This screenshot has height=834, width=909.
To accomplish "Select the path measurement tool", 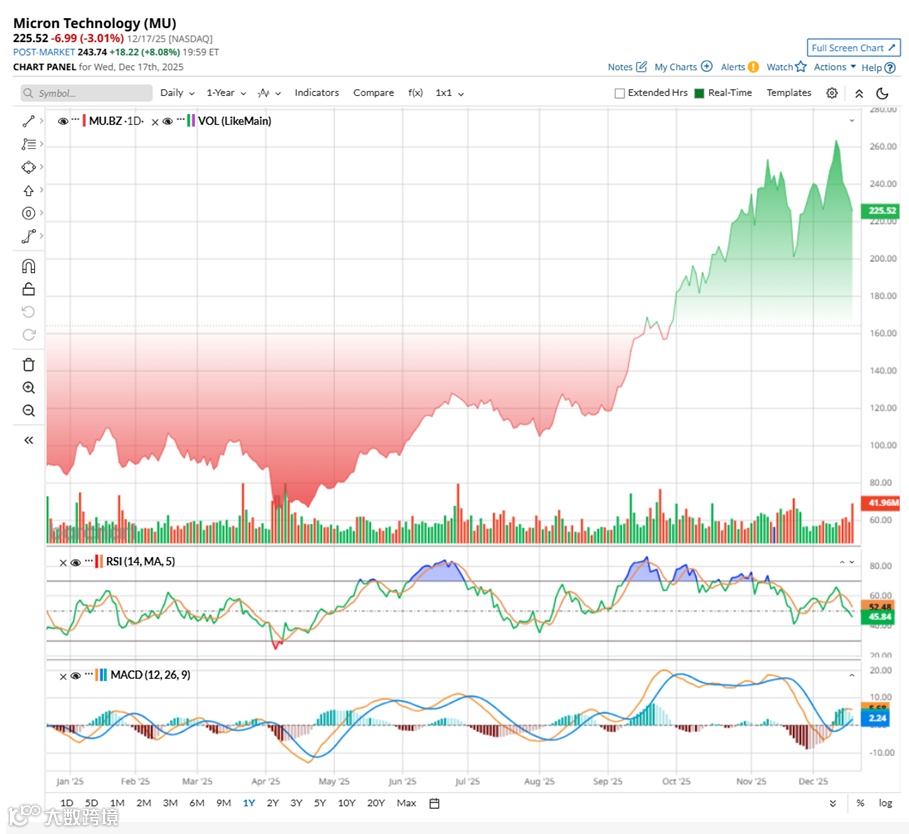I will [28, 236].
